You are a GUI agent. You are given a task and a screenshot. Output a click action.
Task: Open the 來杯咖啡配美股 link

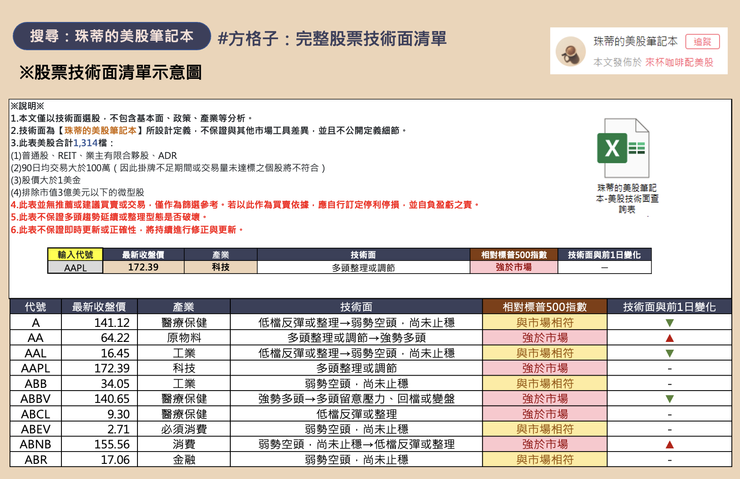679,61
